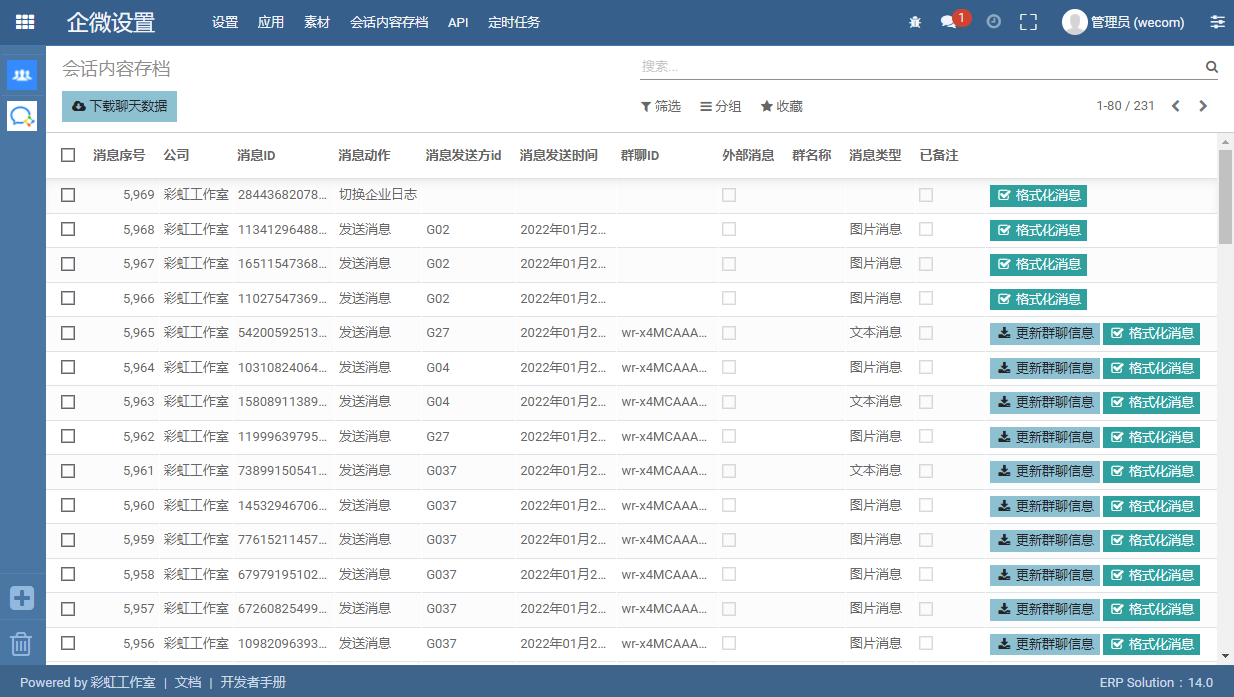Click 格式化消息 for row 5,969
The height and width of the screenshot is (697, 1234).
tap(1038, 196)
